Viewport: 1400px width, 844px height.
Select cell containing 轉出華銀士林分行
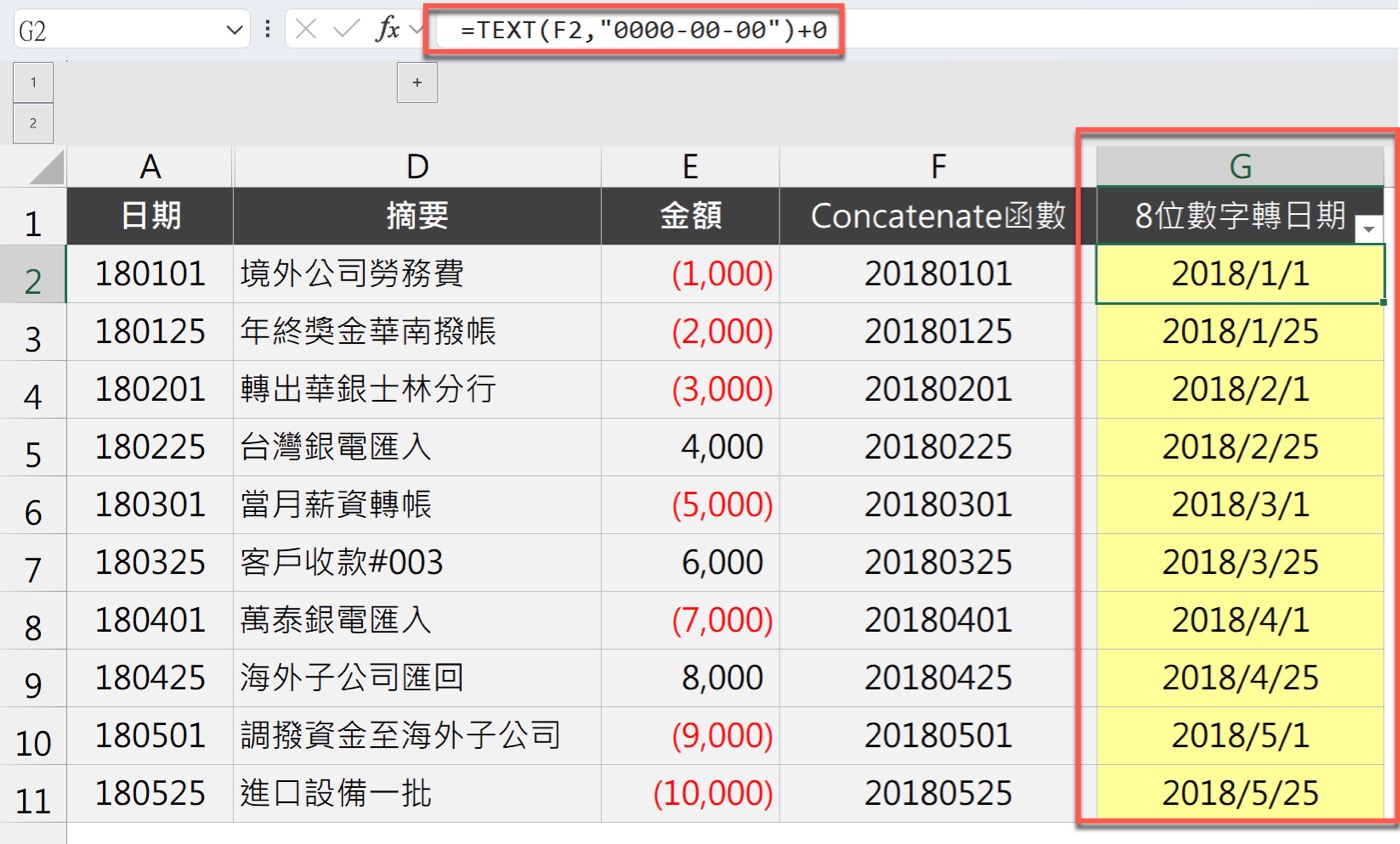[x=417, y=390]
